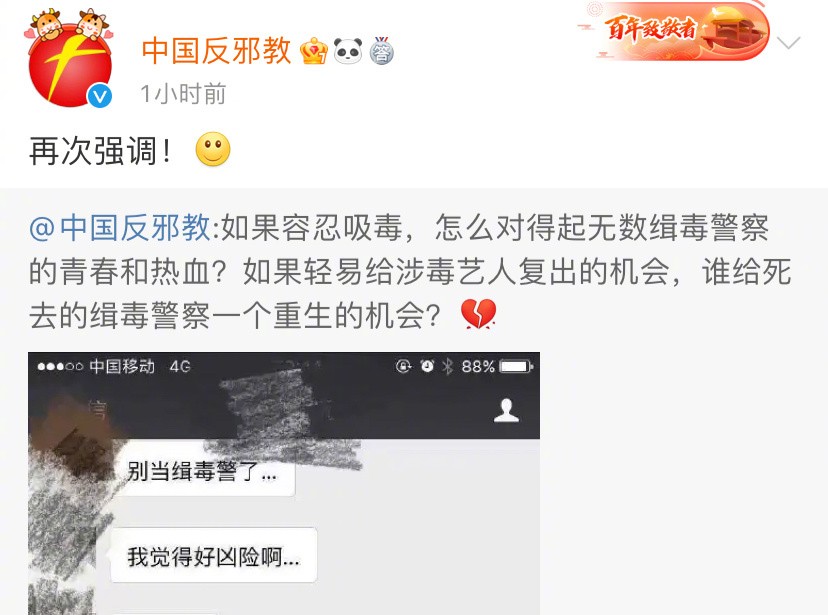Tap the crown membership badge icon
This screenshot has width=828, height=615.
[314, 51]
